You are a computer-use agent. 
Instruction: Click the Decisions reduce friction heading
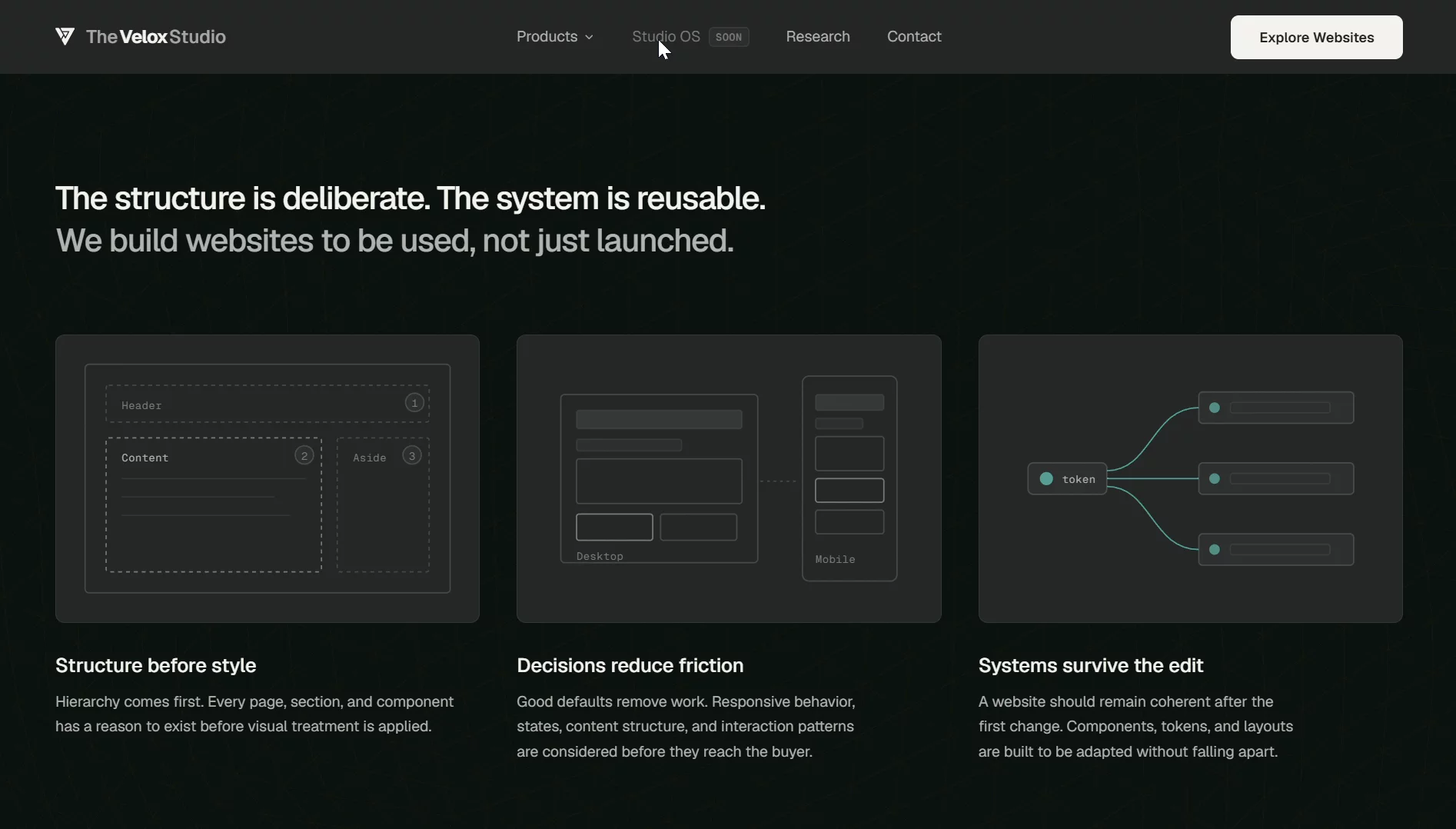coord(630,665)
